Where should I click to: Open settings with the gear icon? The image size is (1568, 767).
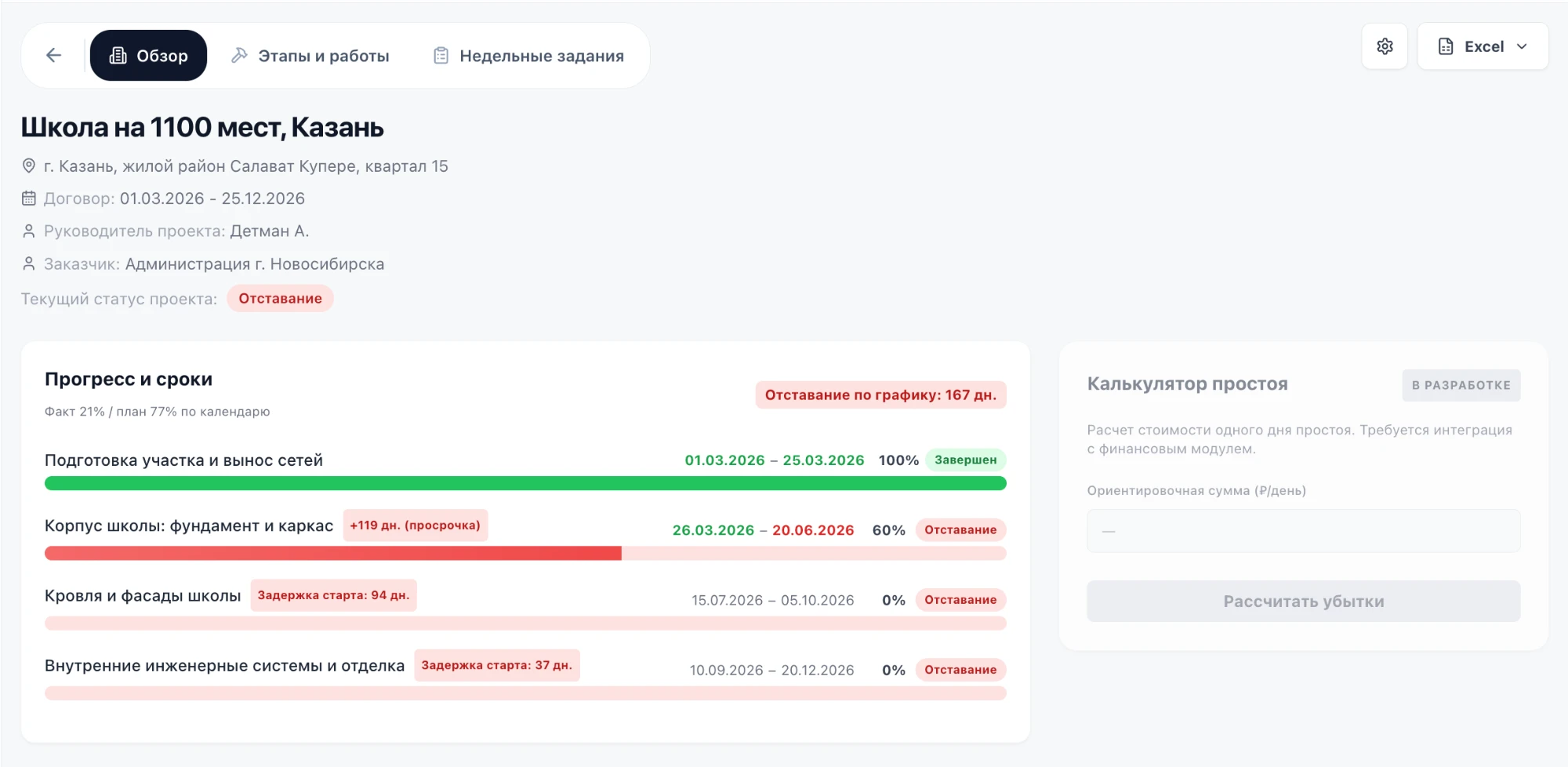click(x=1385, y=46)
